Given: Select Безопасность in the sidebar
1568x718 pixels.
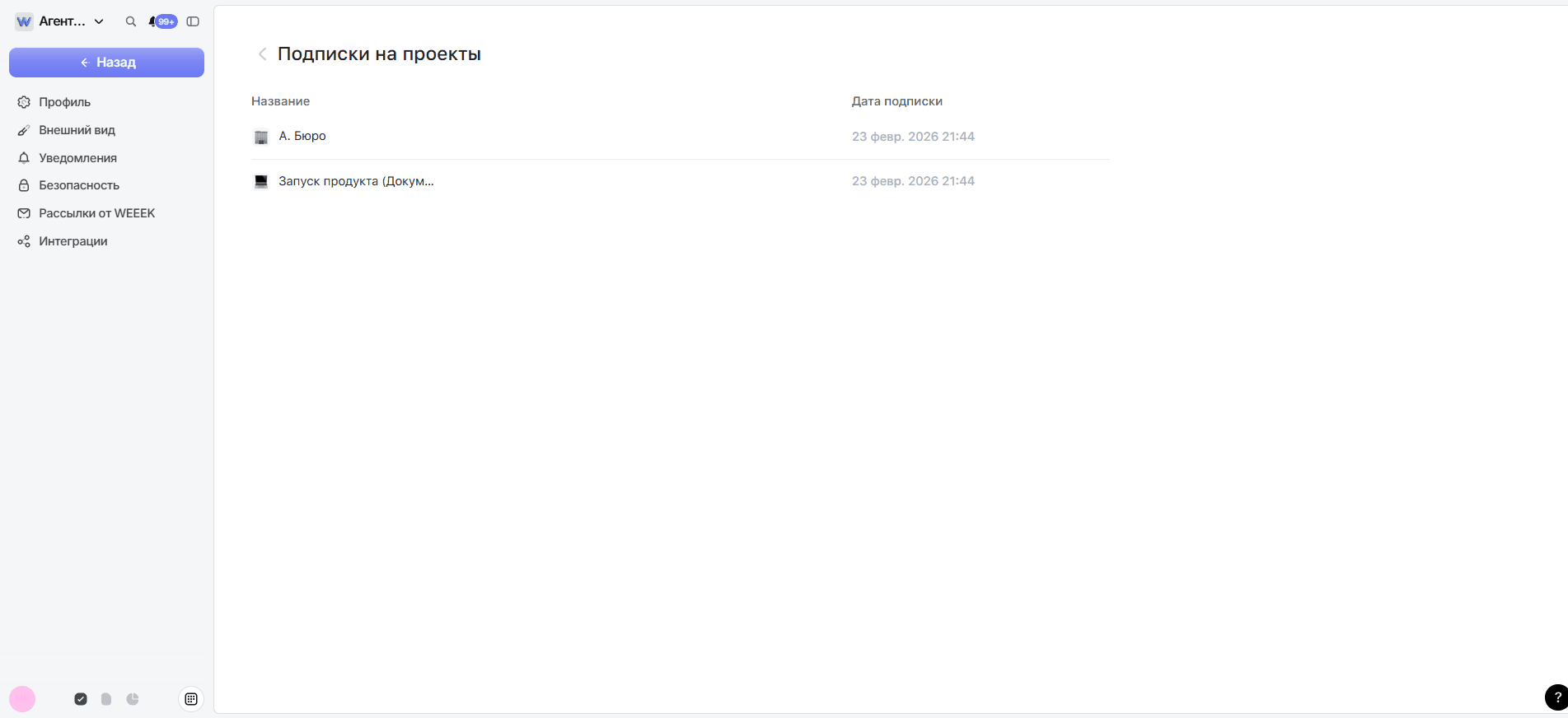Looking at the screenshot, I should (78, 185).
